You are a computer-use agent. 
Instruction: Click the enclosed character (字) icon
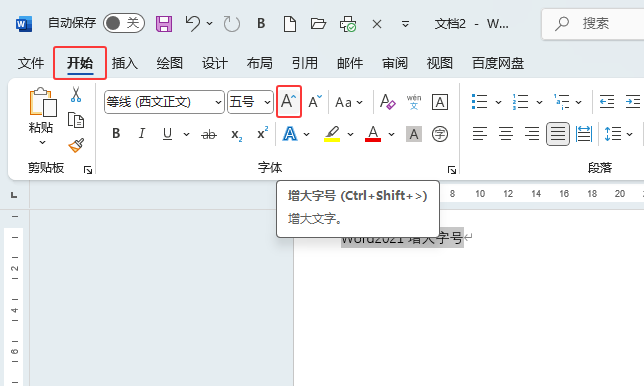[x=440, y=134]
